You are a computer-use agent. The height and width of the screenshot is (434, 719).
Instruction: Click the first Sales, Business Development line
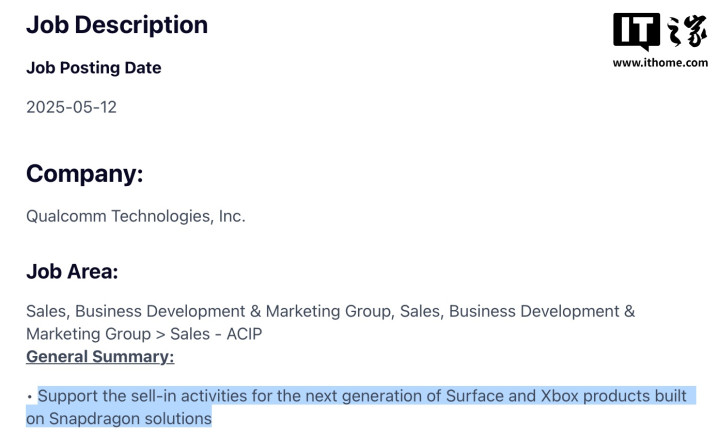tap(330, 312)
